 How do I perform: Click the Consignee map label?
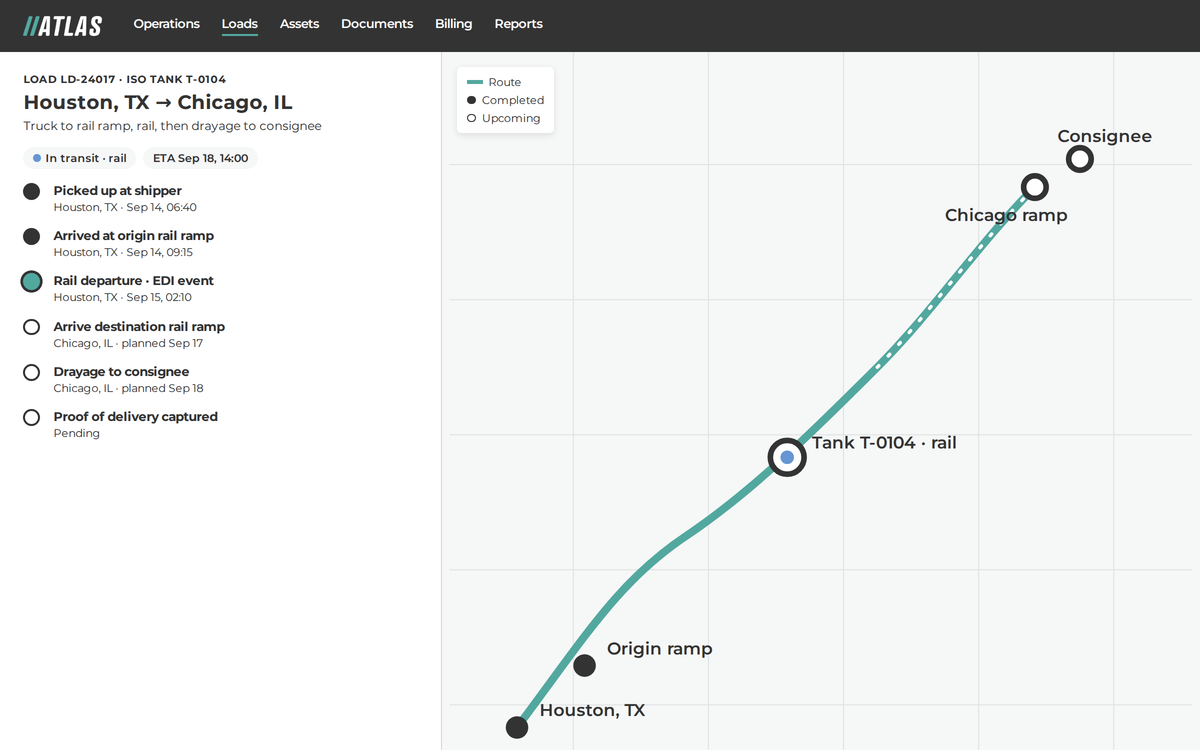[x=1105, y=137]
